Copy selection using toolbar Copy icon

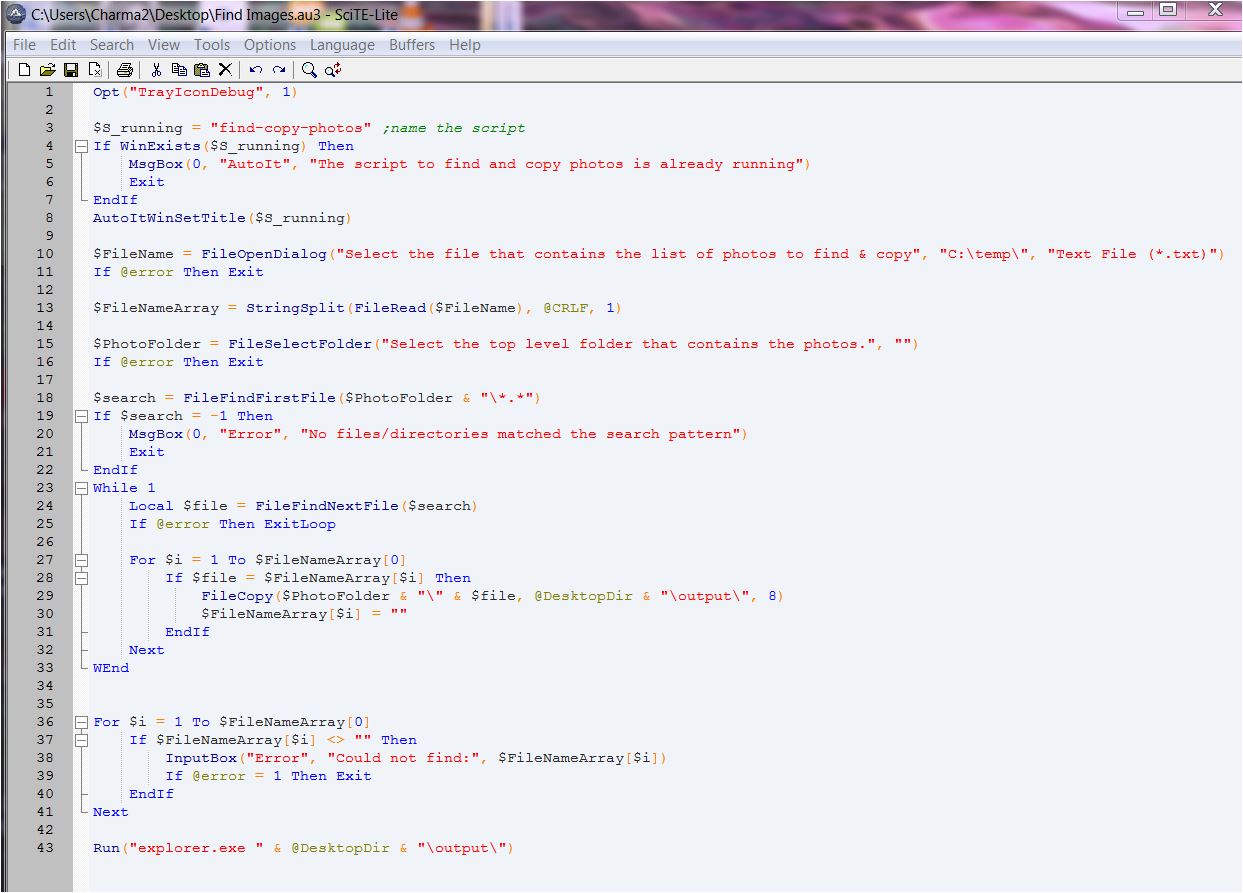pos(179,70)
